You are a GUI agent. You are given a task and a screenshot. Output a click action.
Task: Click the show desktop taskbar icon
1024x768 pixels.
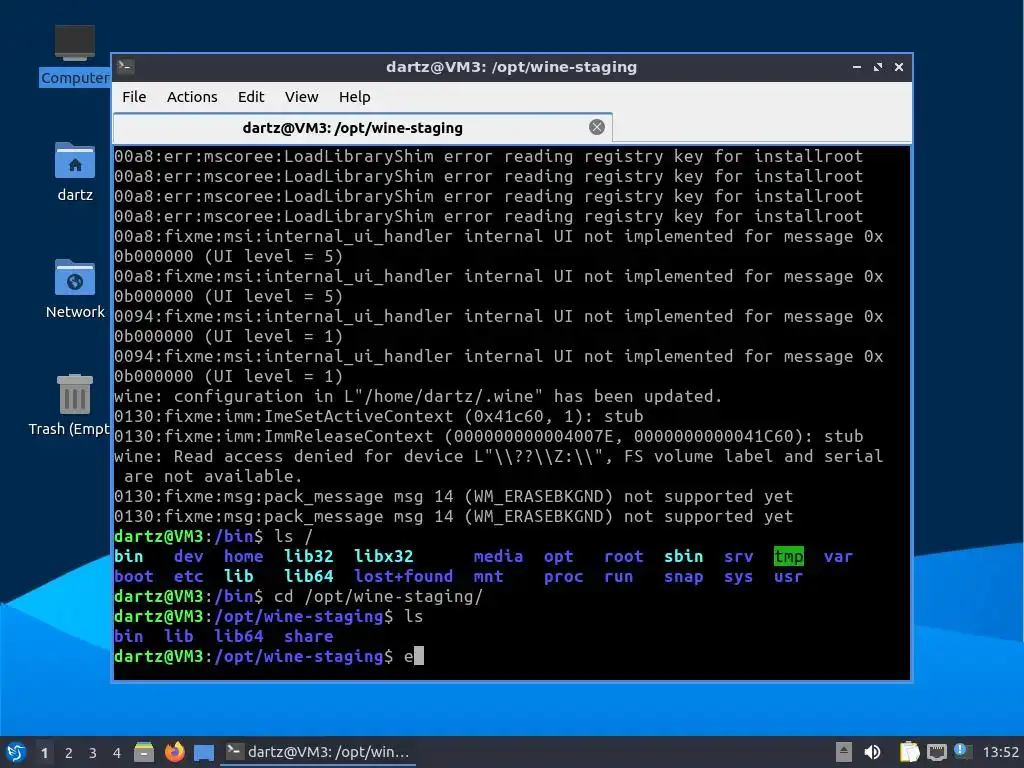(204, 753)
